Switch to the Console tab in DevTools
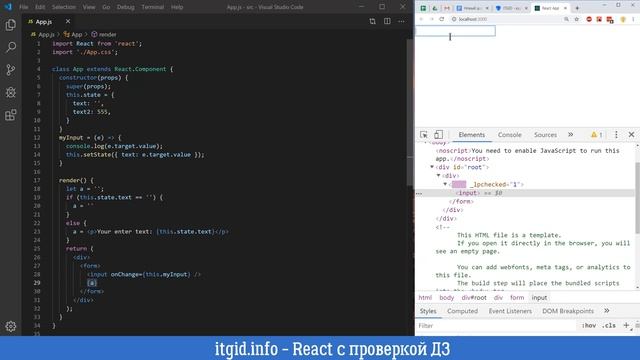 click(x=509, y=135)
